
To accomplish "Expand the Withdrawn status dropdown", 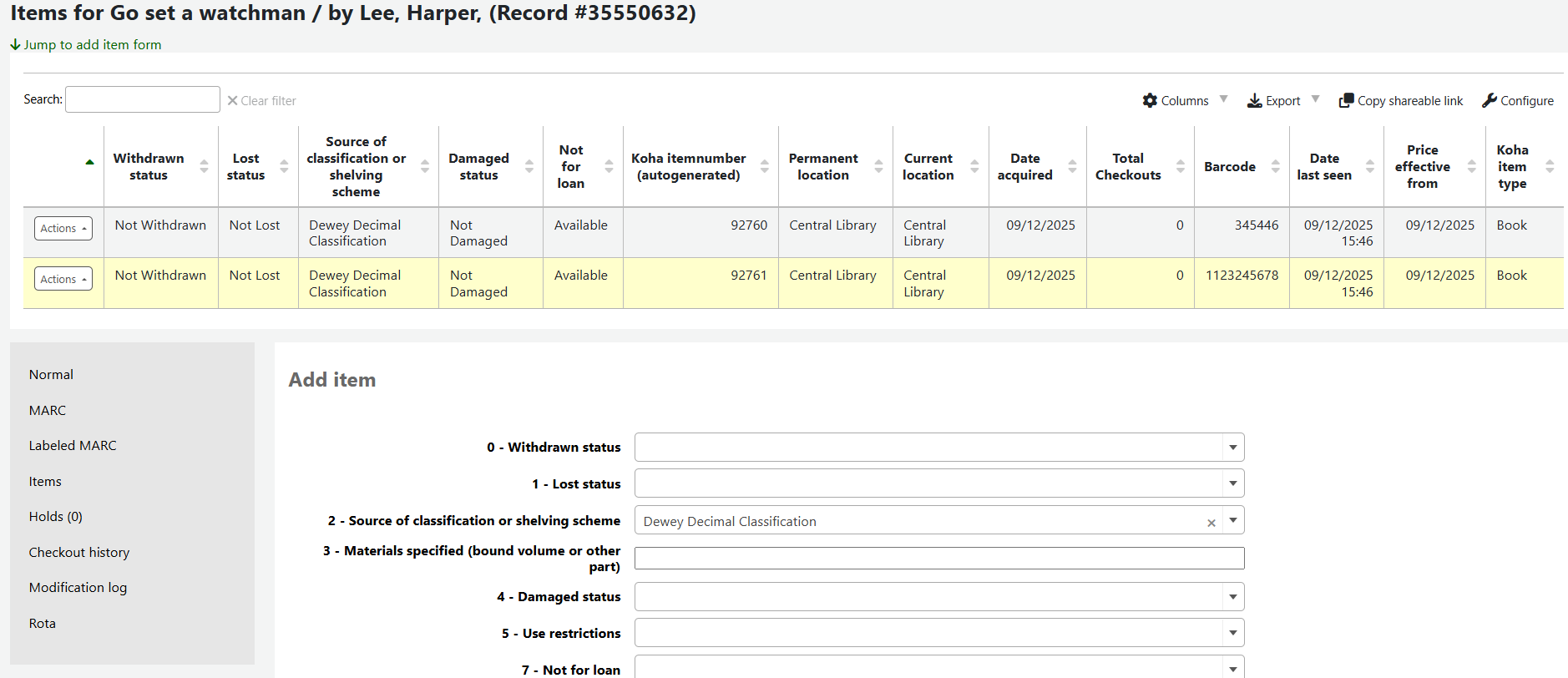I will (1232, 448).
